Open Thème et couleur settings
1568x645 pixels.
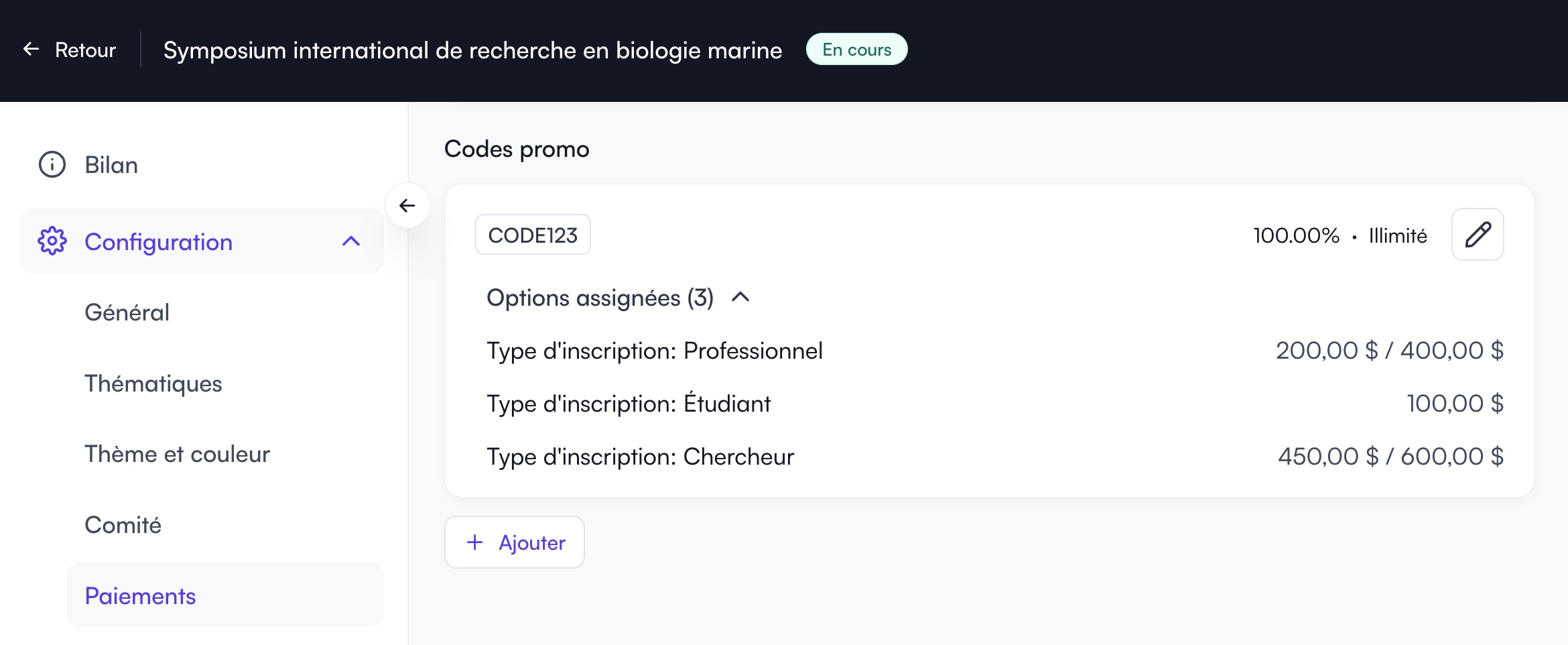point(177,454)
